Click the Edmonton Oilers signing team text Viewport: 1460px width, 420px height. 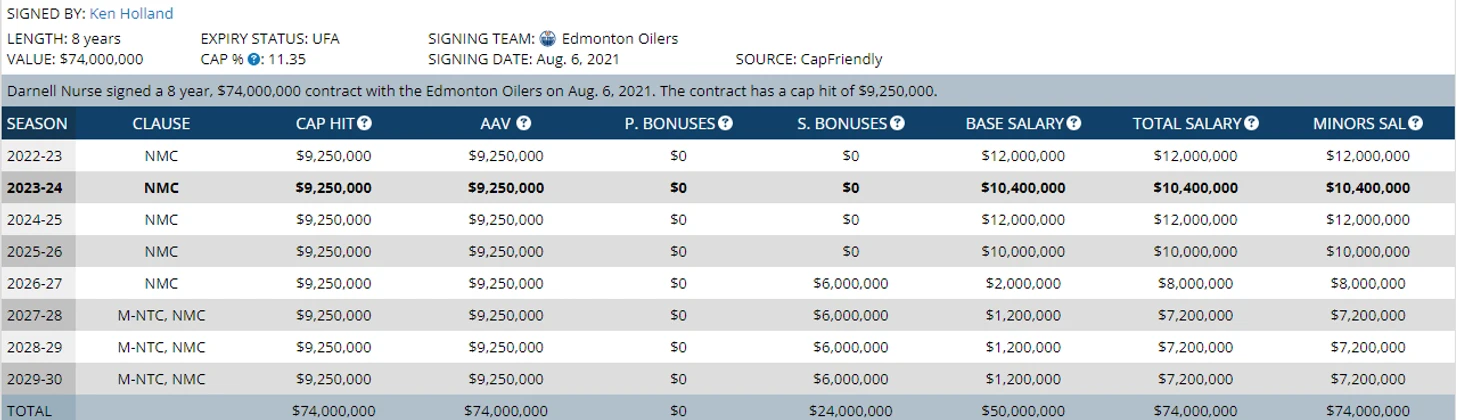619,39
